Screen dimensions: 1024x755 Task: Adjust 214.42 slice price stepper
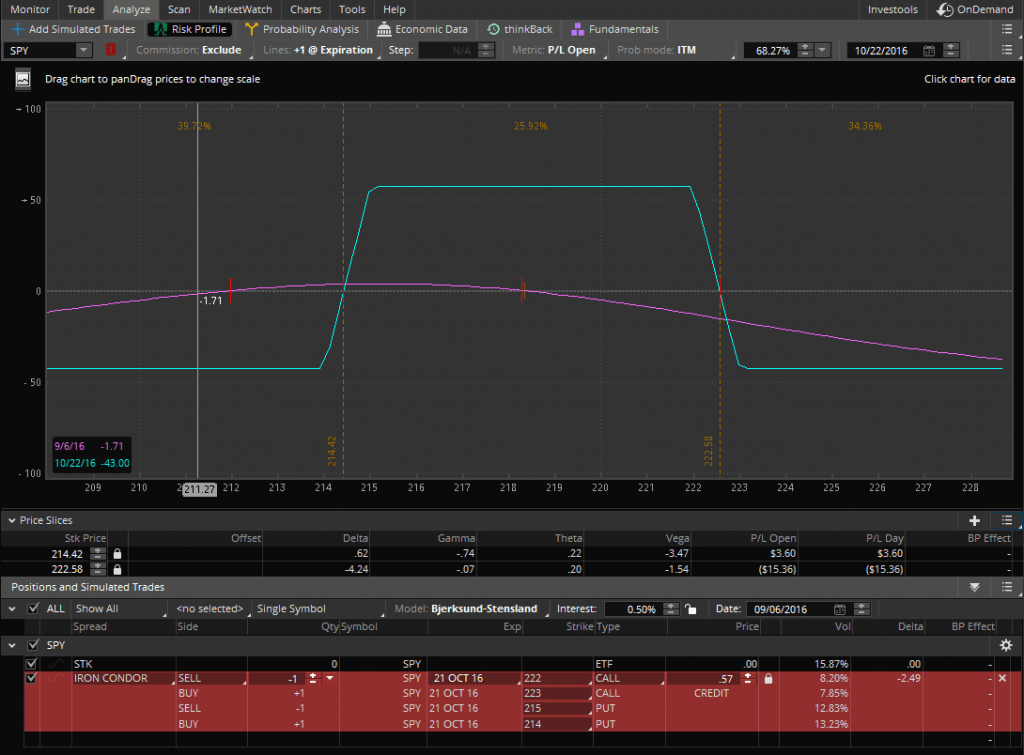click(98, 554)
